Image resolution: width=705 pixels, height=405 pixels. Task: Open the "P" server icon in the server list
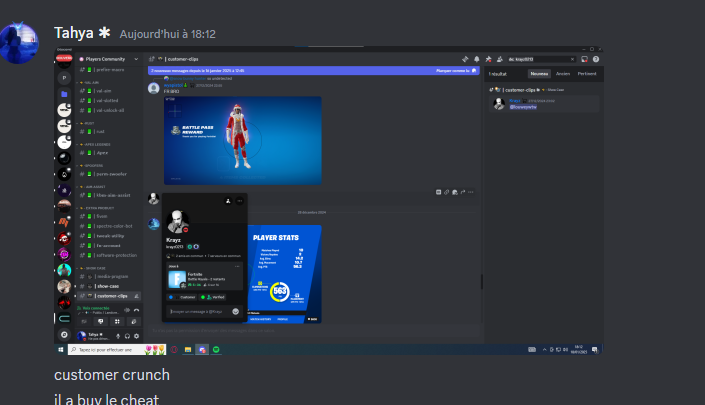pyautogui.click(x=64, y=78)
